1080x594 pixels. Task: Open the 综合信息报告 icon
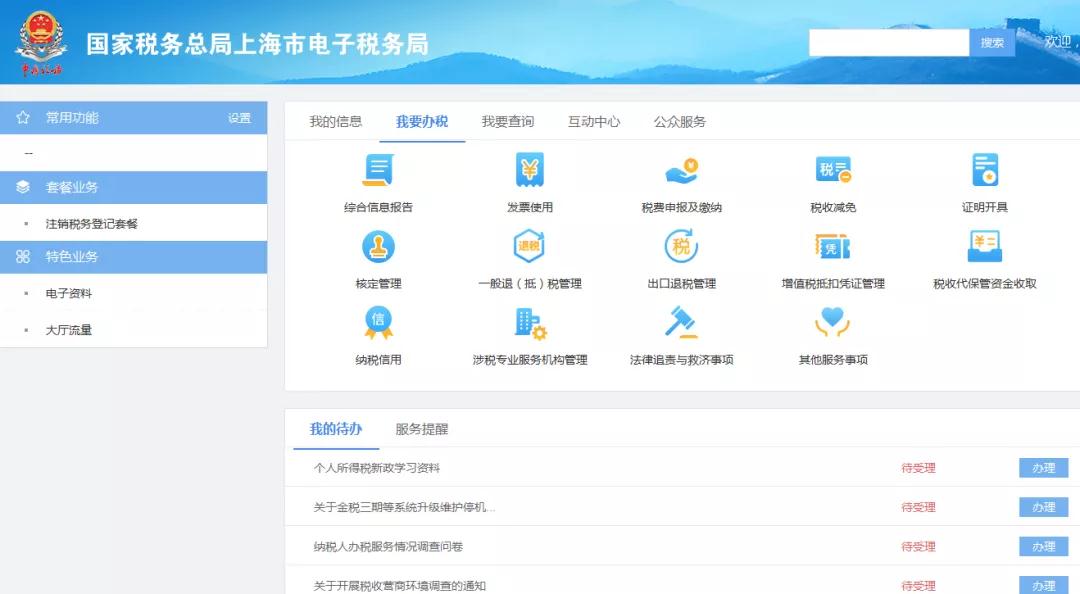(x=378, y=171)
